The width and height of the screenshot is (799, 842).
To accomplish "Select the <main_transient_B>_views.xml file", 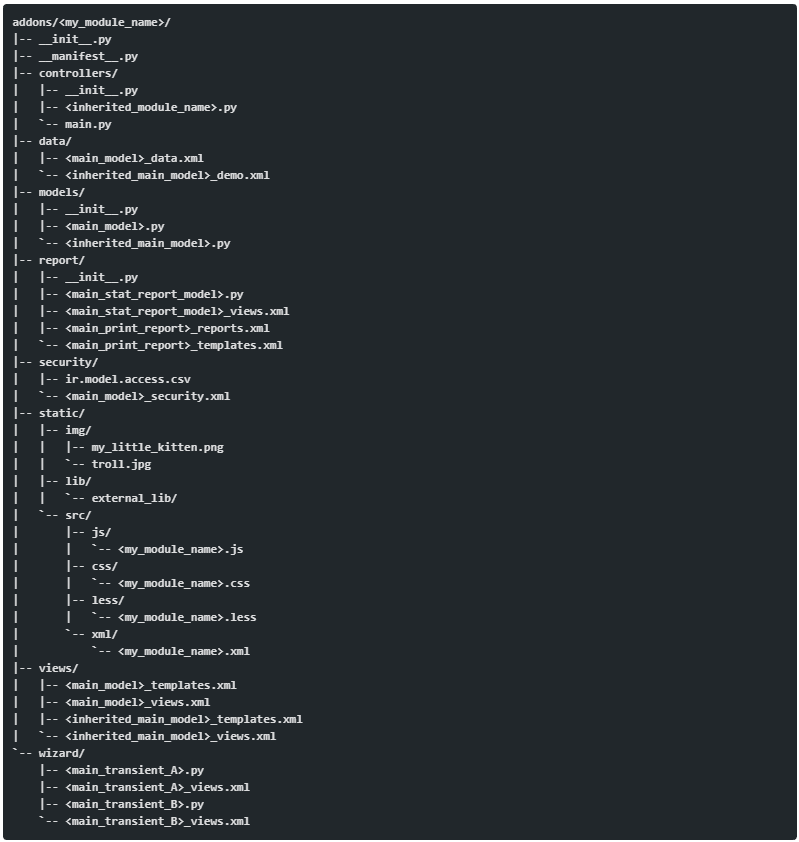I will pos(157,820).
